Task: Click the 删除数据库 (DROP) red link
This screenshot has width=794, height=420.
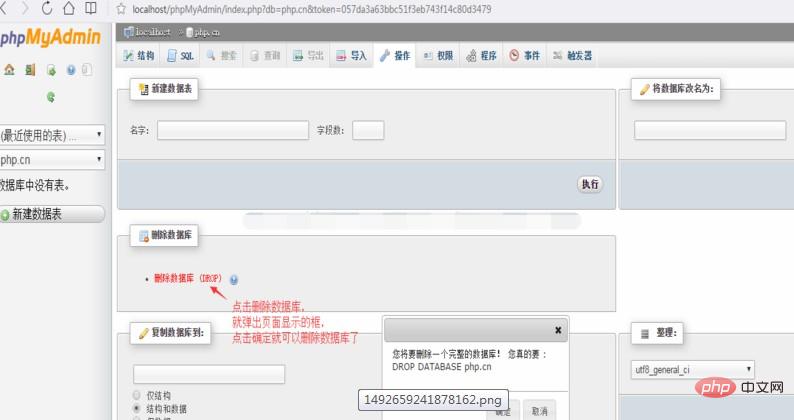Action: (188, 278)
